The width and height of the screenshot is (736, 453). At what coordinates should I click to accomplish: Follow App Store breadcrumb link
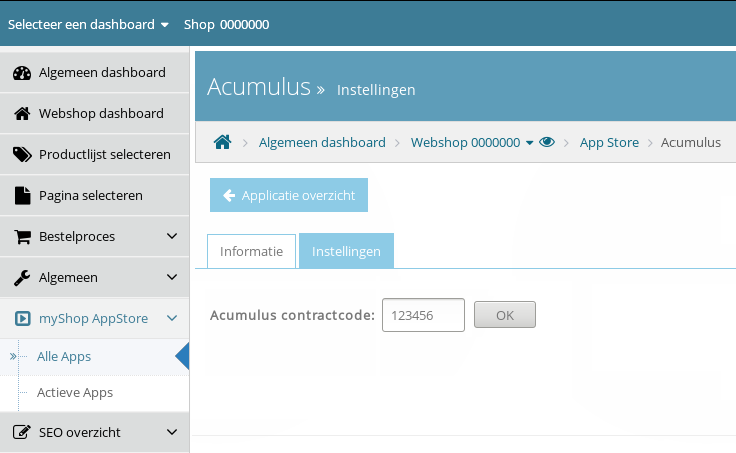609,142
